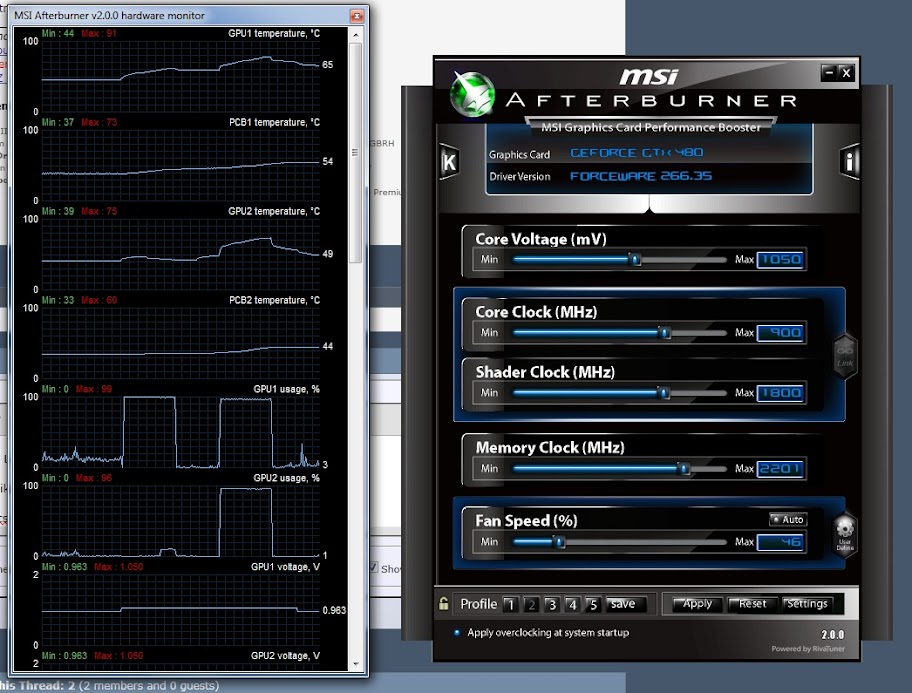912x693 pixels.
Task: Click the Reset button
Action: coord(751,604)
